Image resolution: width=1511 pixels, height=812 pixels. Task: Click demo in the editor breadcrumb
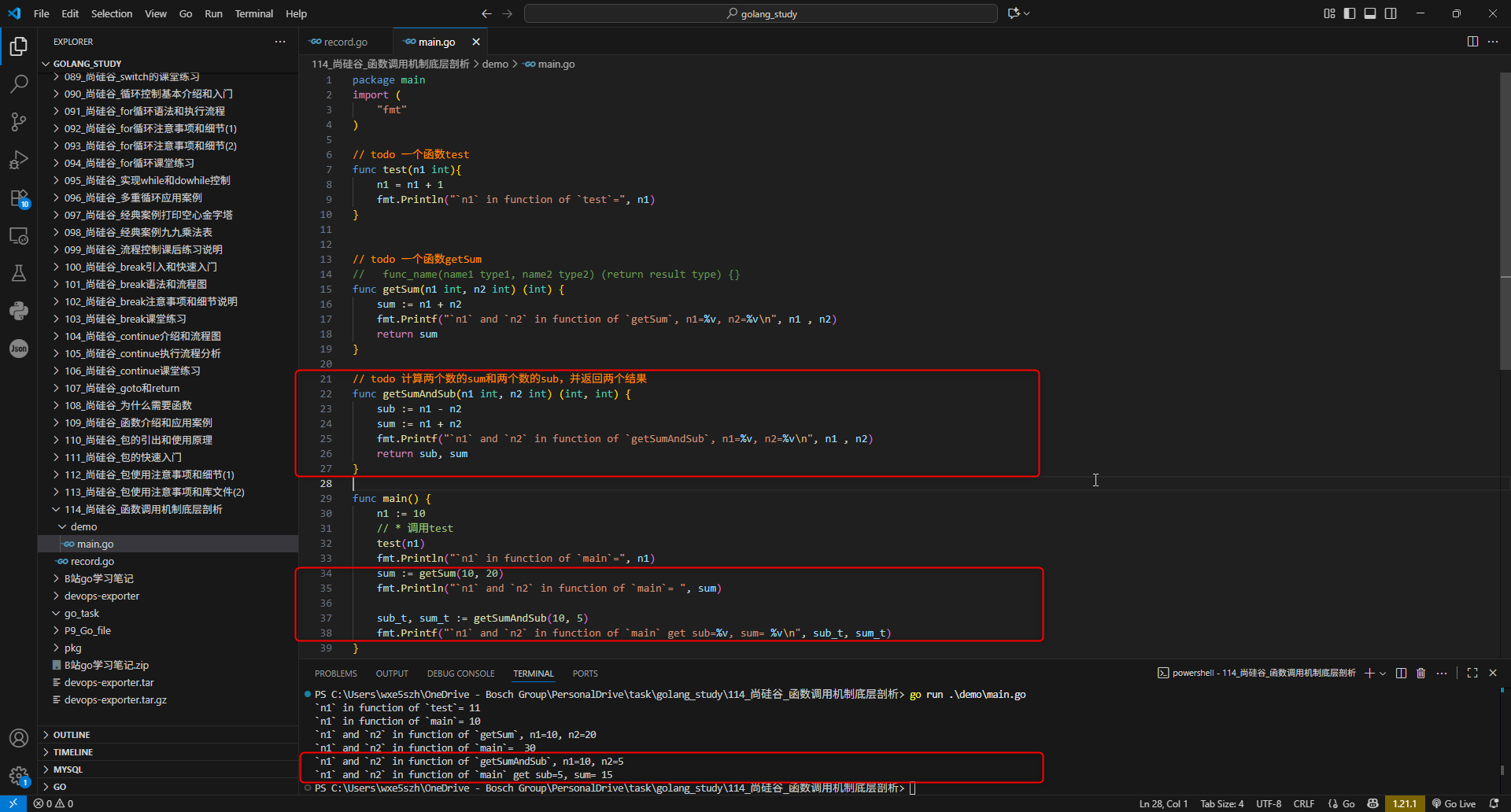[x=495, y=64]
